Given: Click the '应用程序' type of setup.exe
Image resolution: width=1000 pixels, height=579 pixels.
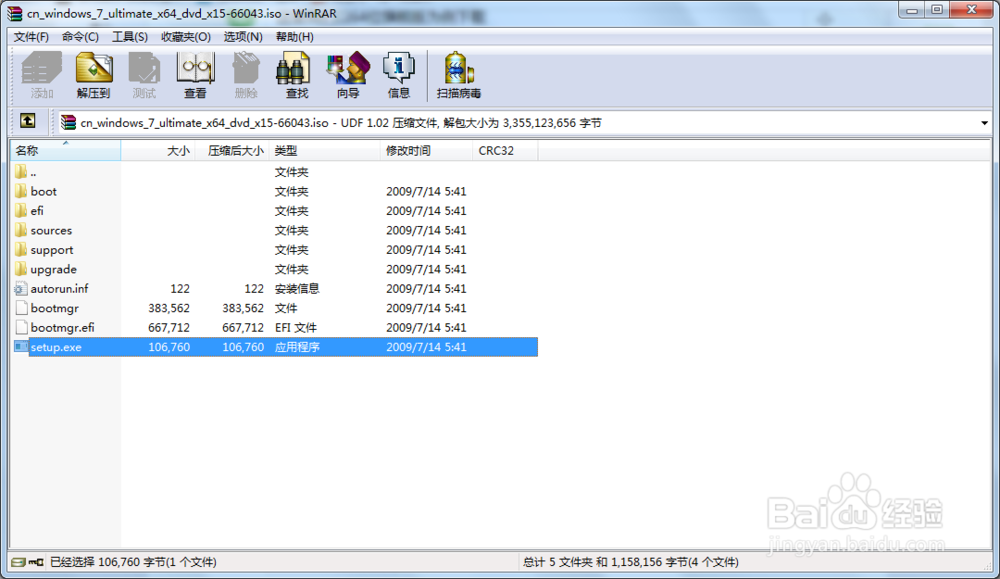Looking at the screenshot, I should coord(297,347).
